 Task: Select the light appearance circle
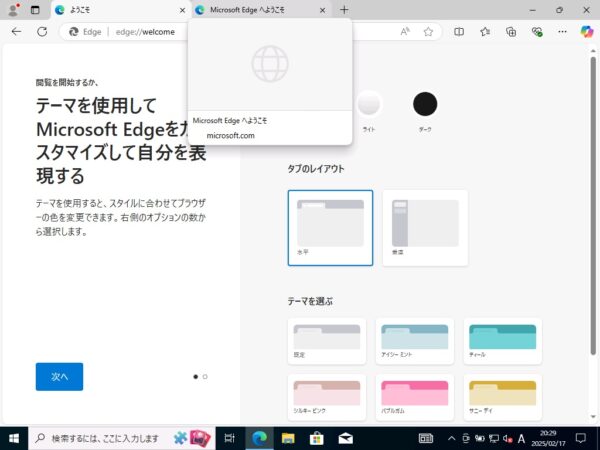[x=368, y=104]
